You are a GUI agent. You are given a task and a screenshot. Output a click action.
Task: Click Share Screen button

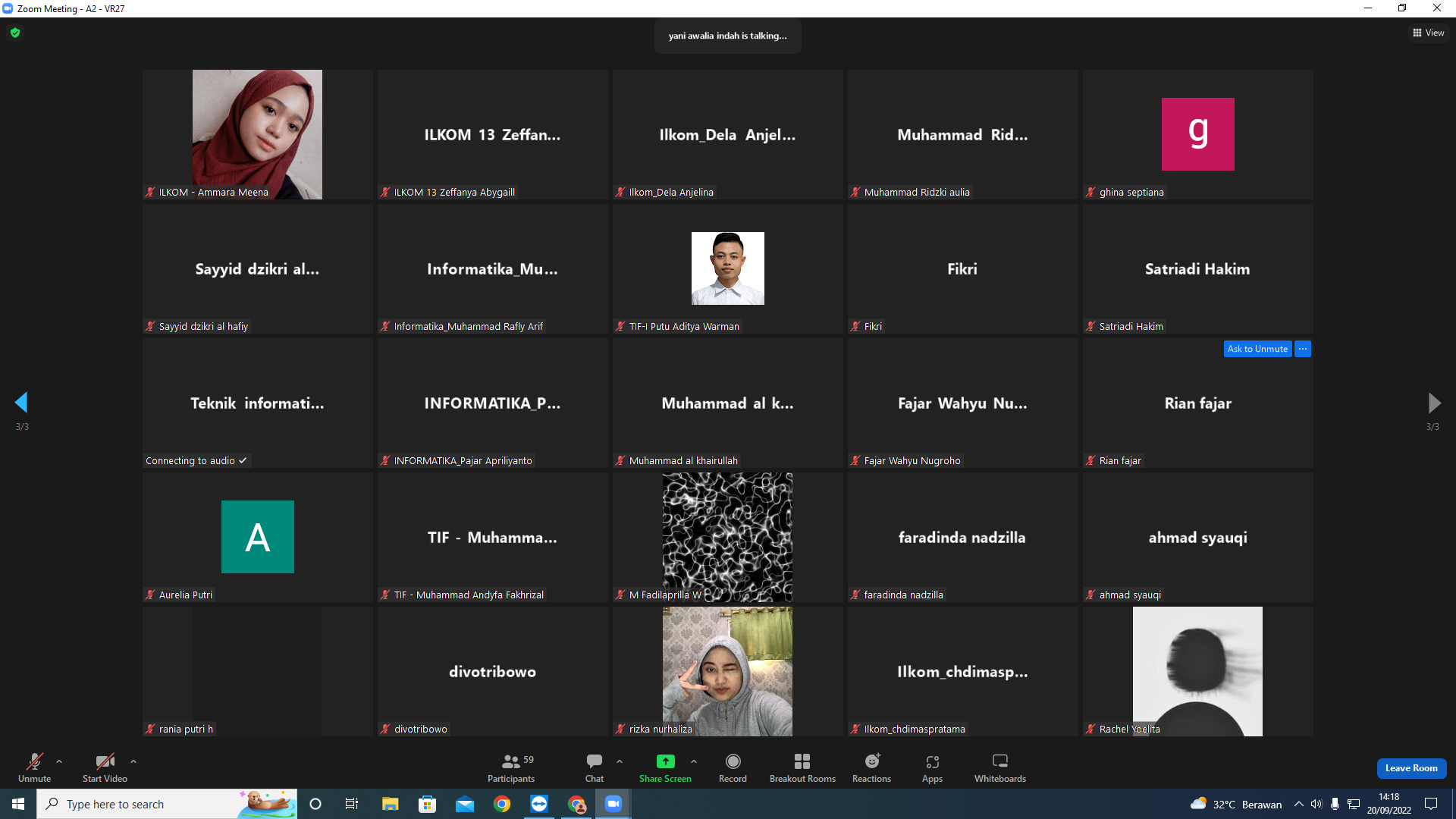point(665,767)
